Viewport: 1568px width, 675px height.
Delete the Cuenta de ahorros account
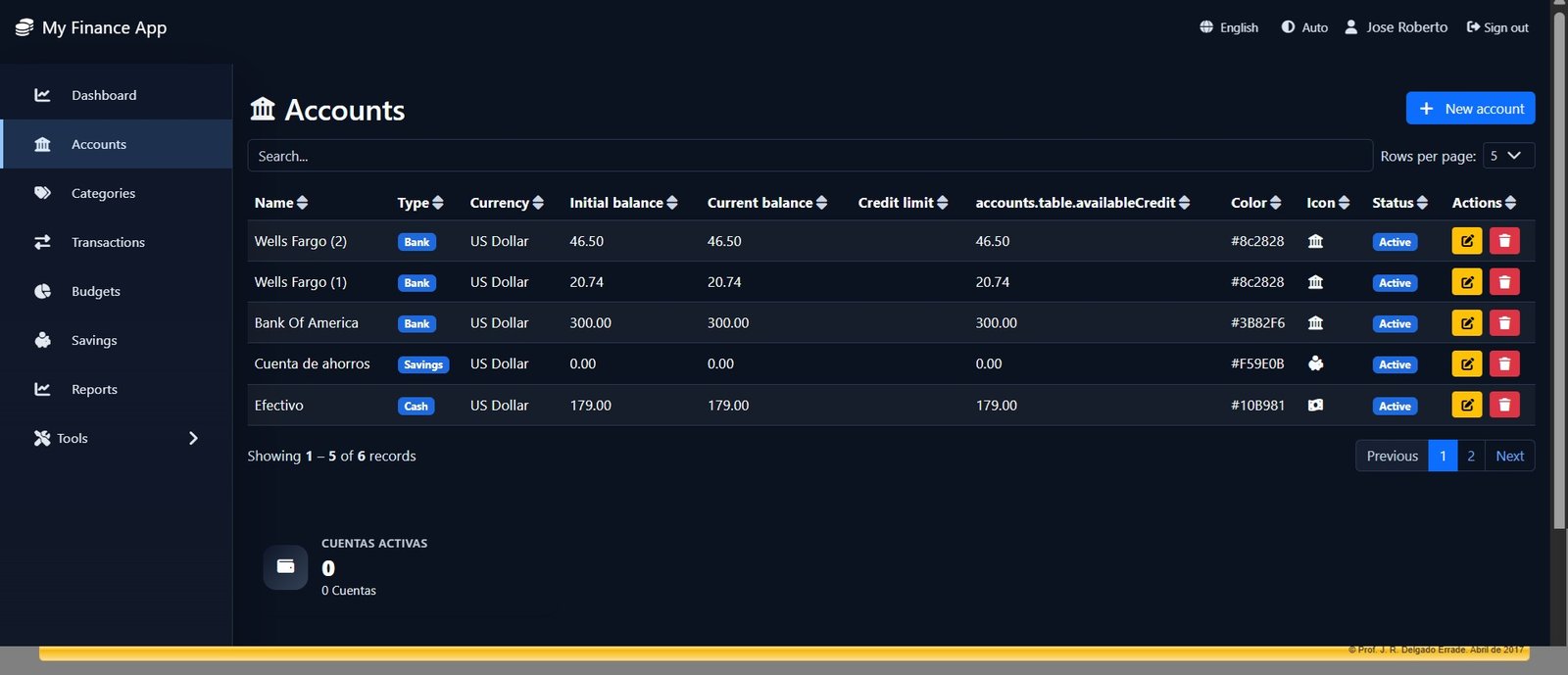click(1504, 364)
